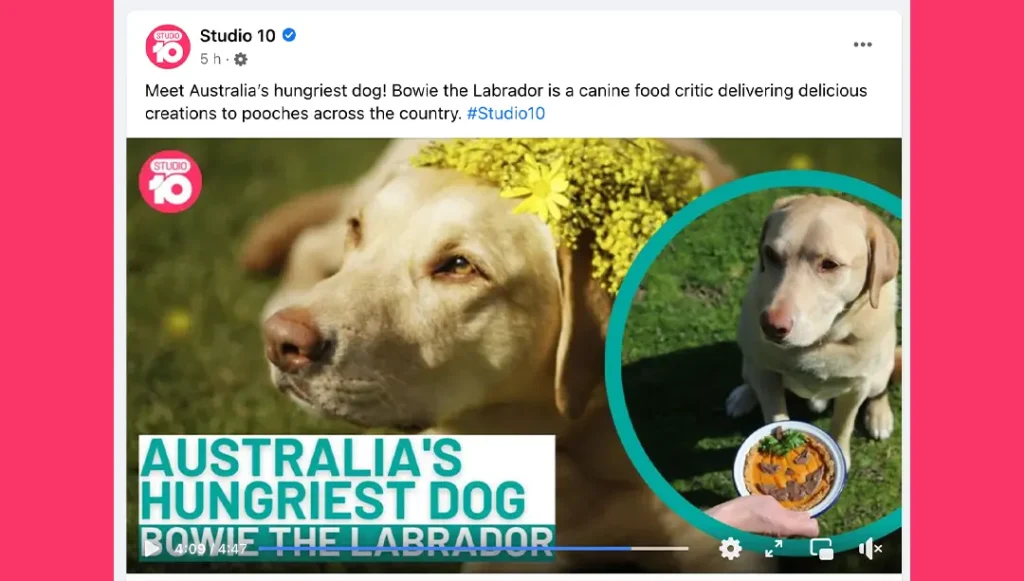
Task: Open the video quality settings gear
Action: (x=730, y=548)
